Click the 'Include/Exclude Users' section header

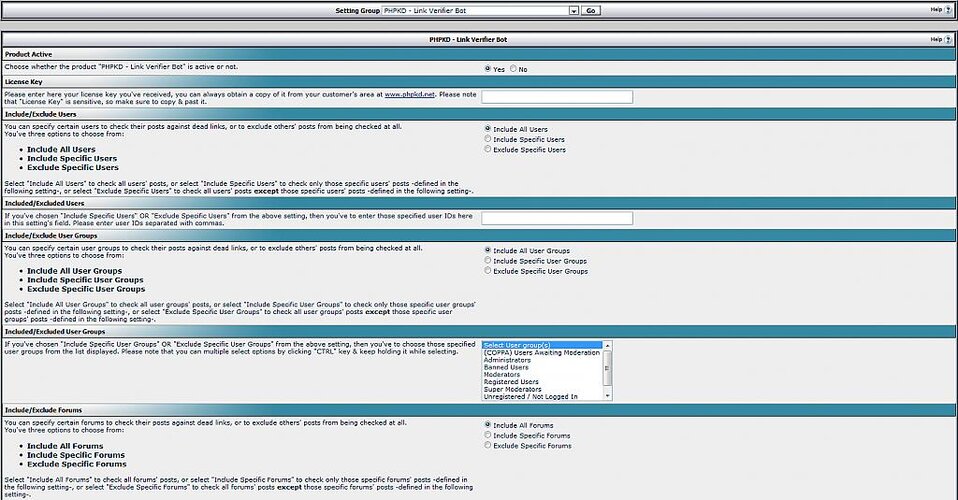tap(479, 114)
